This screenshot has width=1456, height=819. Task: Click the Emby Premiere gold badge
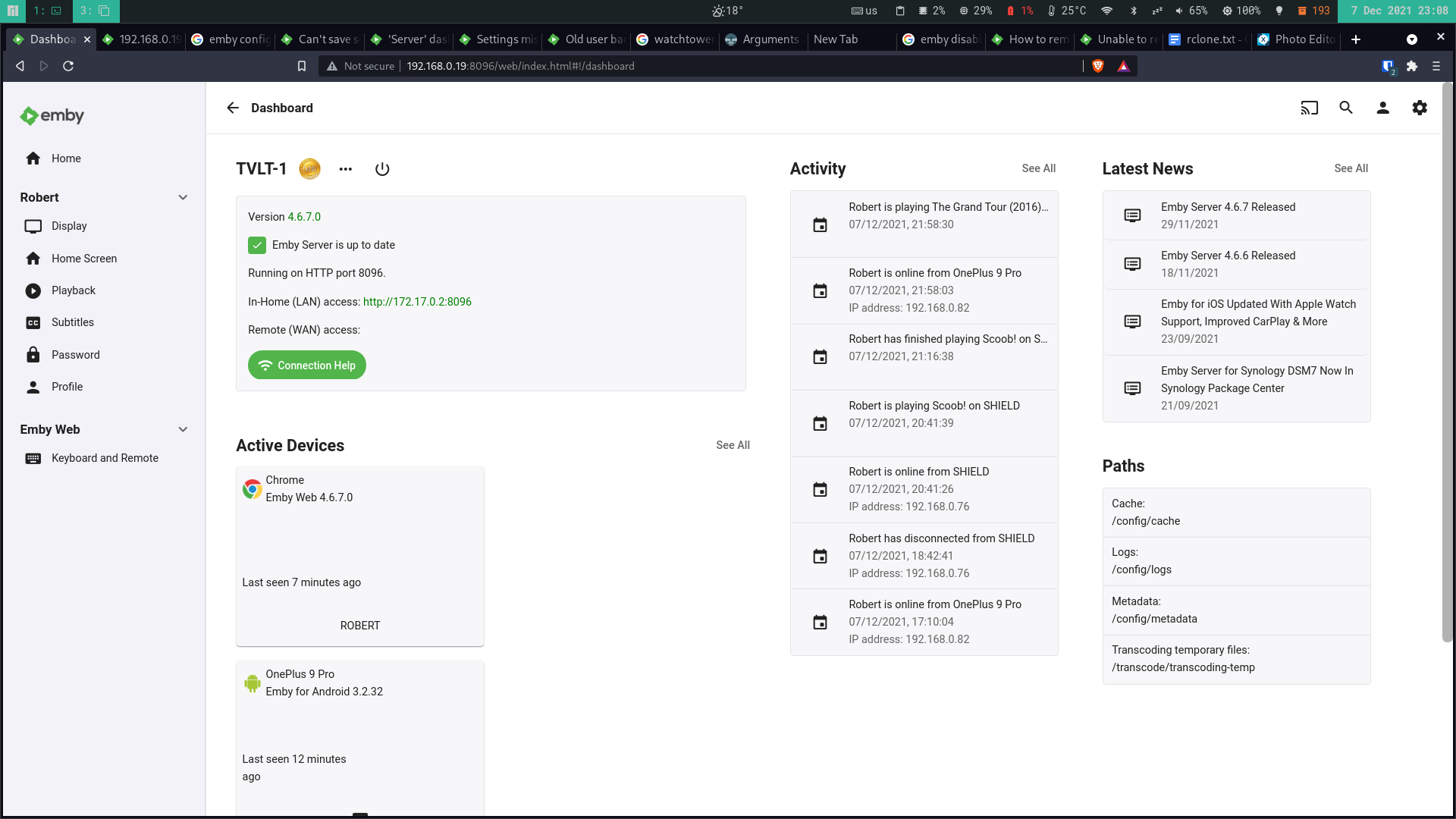click(x=309, y=169)
